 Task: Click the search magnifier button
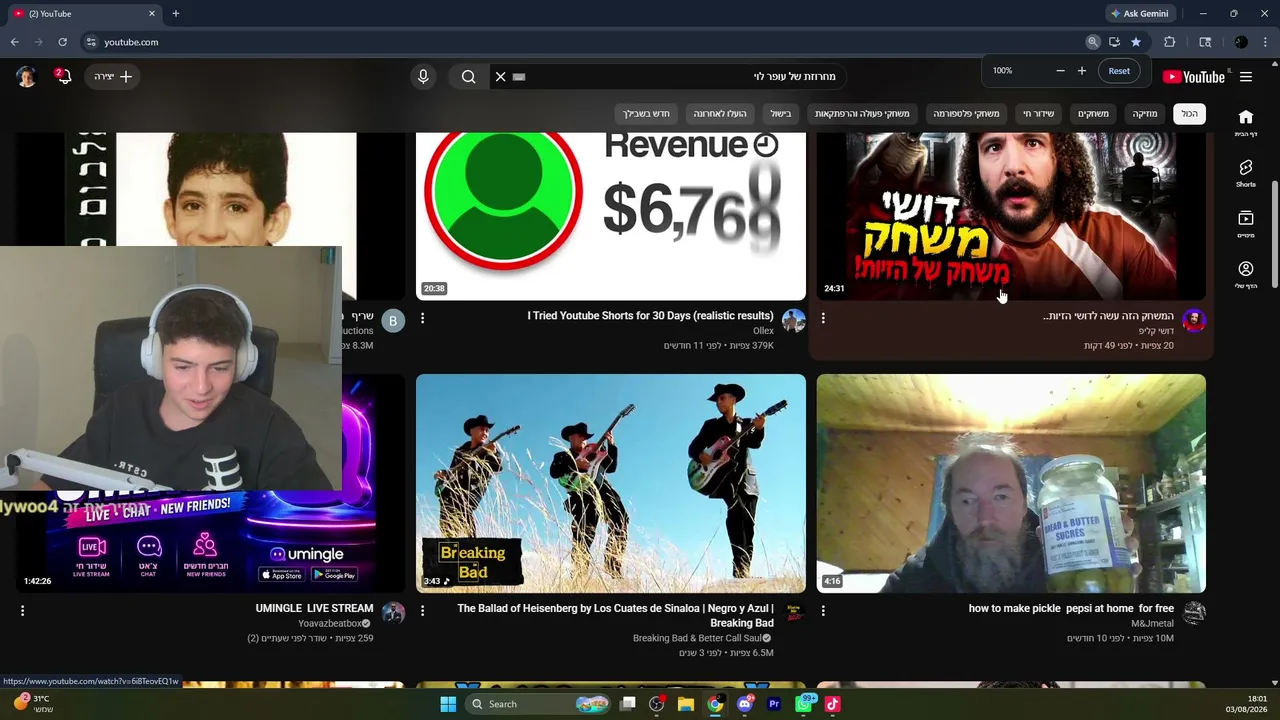[x=469, y=77]
